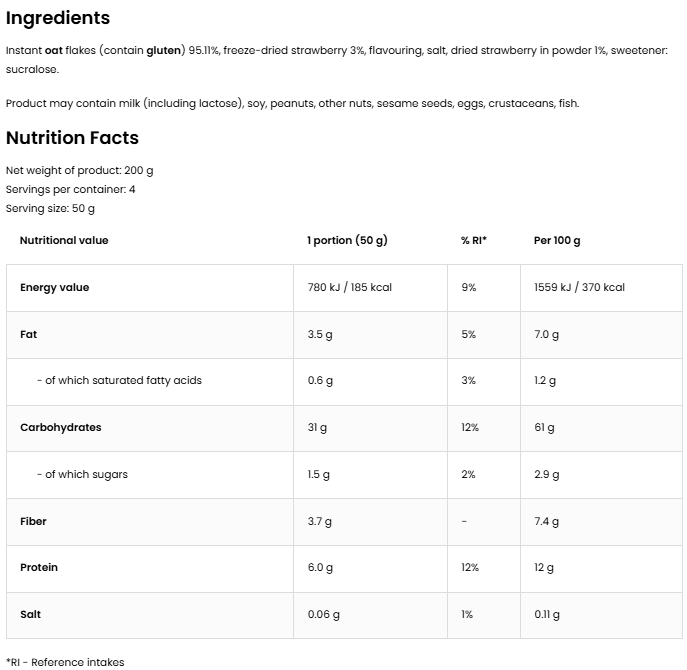
Task: Click the serving size 50 g line
Action: [51, 208]
